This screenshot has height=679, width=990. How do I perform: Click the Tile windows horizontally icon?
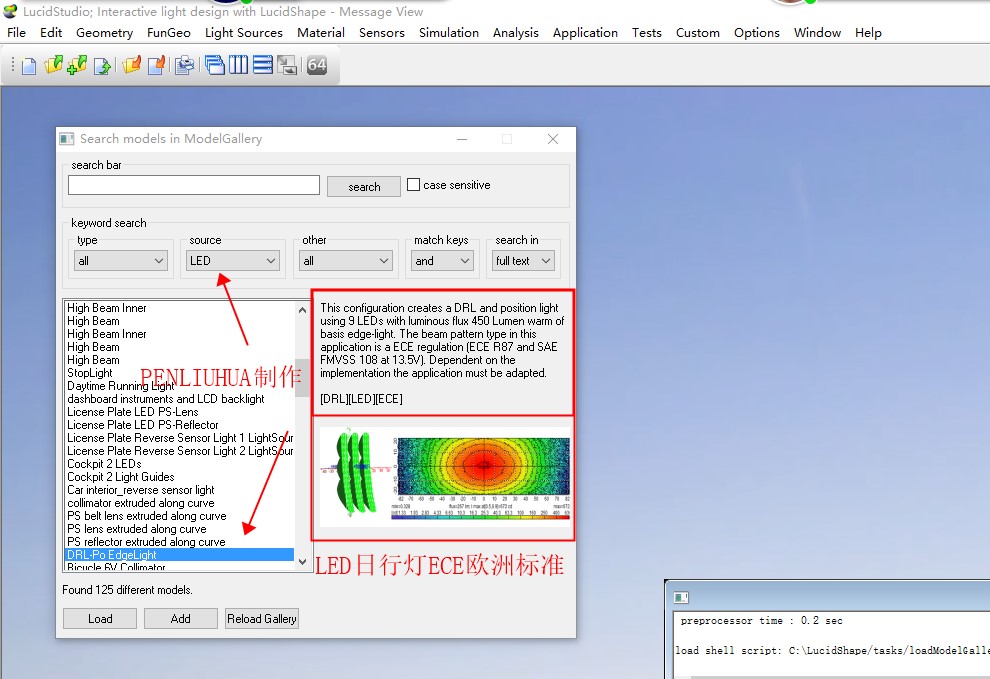(263, 65)
